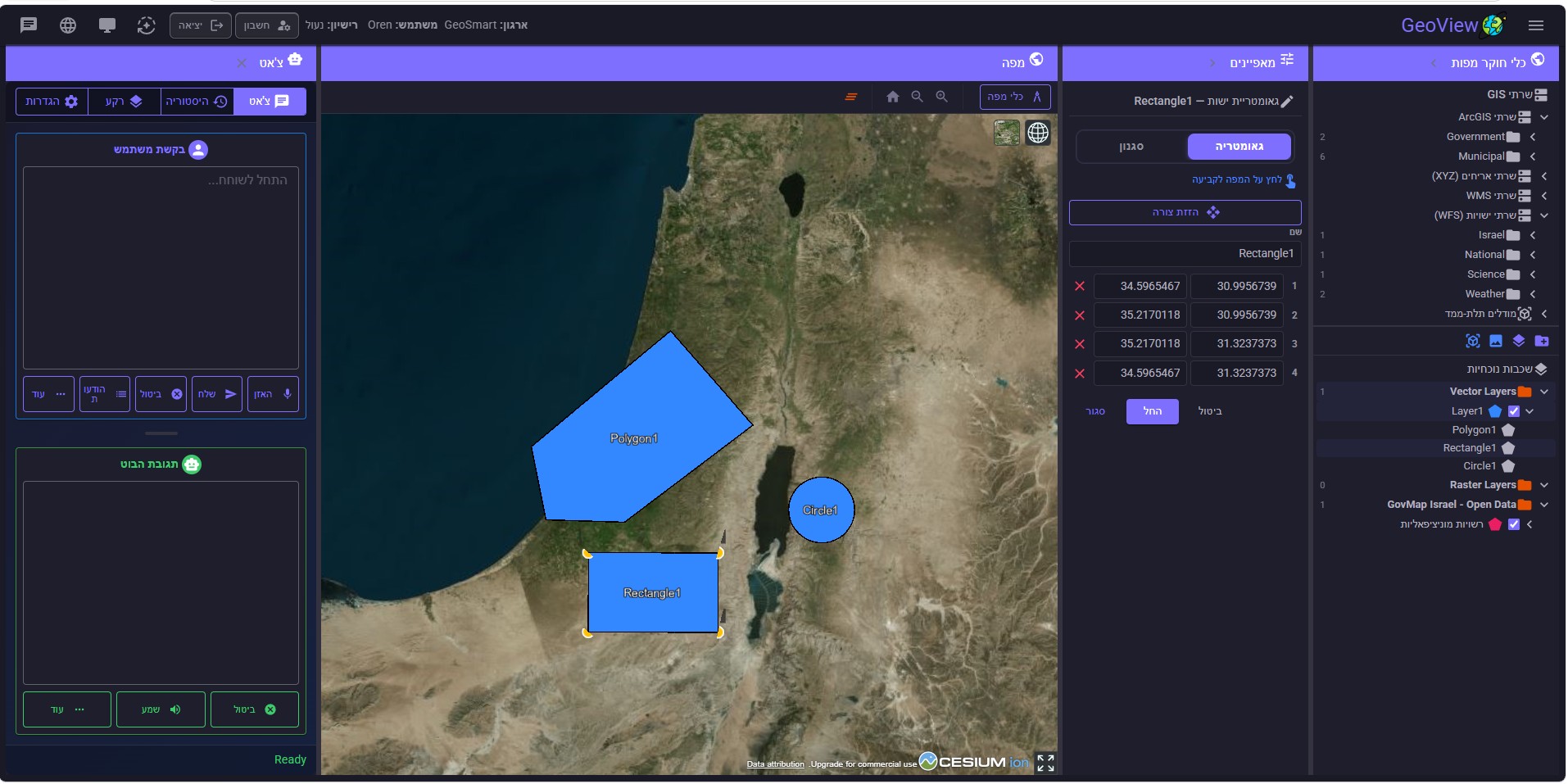The width and height of the screenshot is (1568, 784).
Task: Expand the Municipal folder
Action: (x=1533, y=156)
